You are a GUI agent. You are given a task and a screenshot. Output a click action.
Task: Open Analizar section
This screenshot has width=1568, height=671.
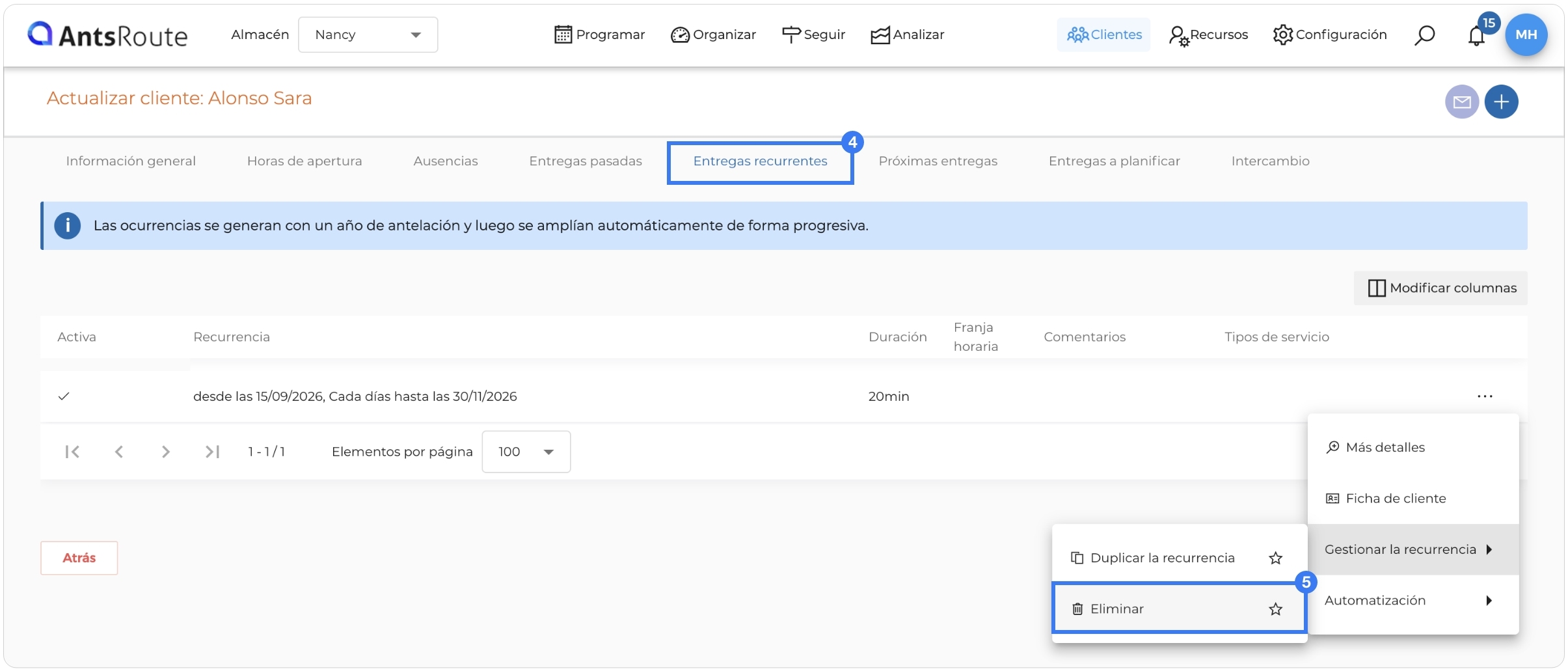point(907,34)
